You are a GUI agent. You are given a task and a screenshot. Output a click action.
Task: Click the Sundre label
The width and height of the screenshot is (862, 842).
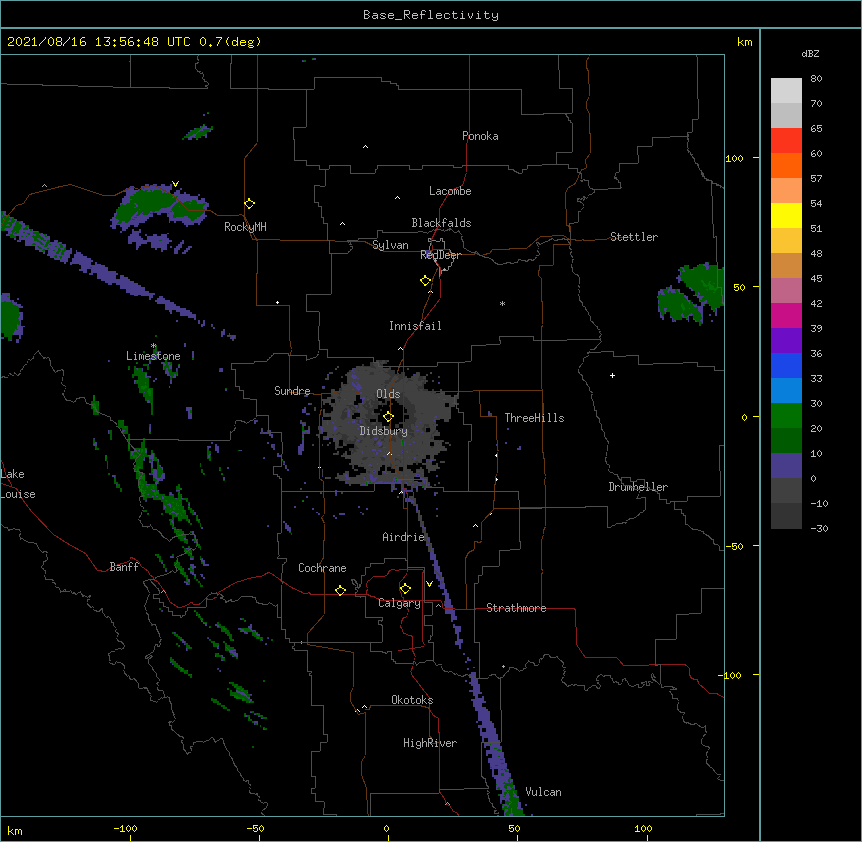point(292,391)
